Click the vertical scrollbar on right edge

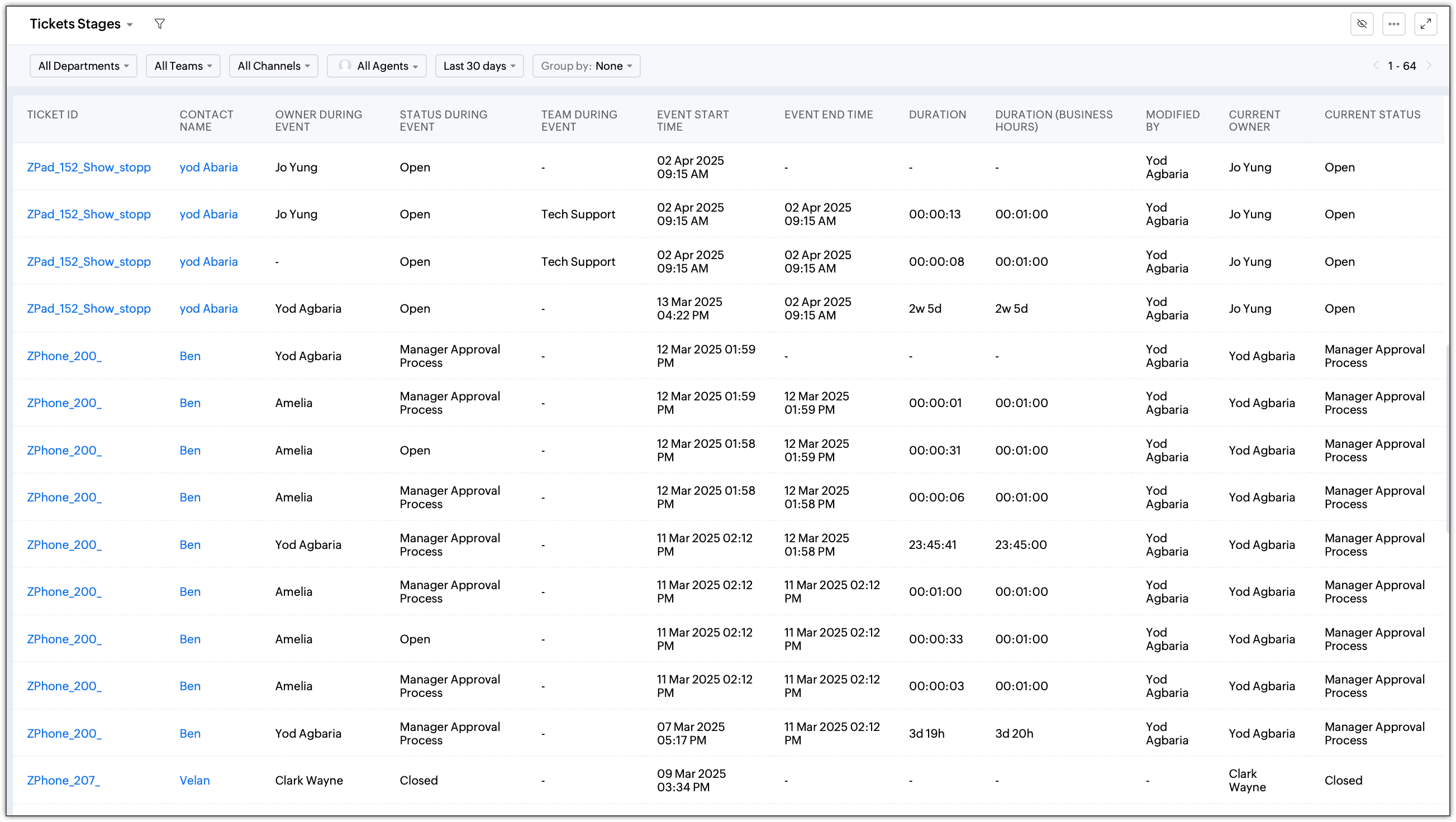pyautogui.click(x=1447, y=441)
